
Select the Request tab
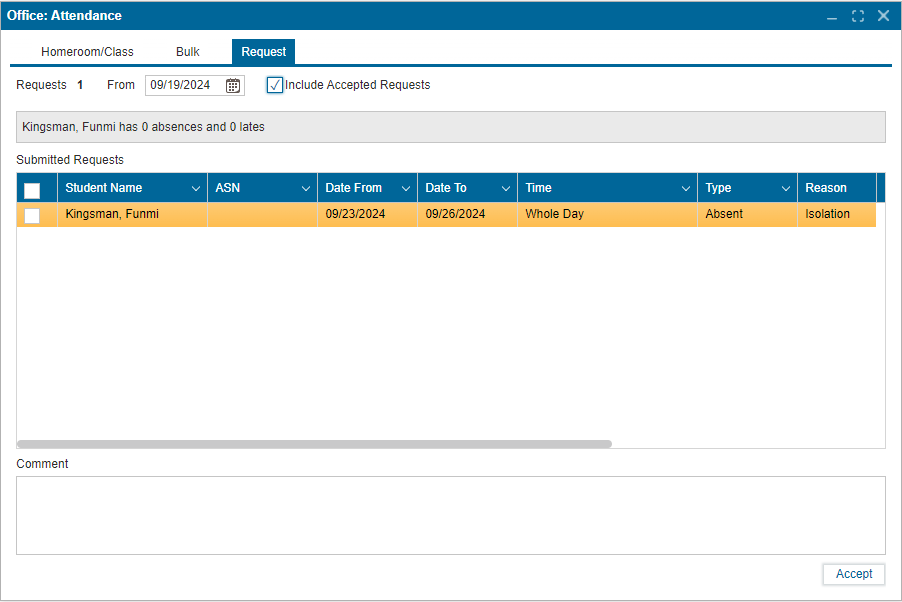(x=263, y=52)
